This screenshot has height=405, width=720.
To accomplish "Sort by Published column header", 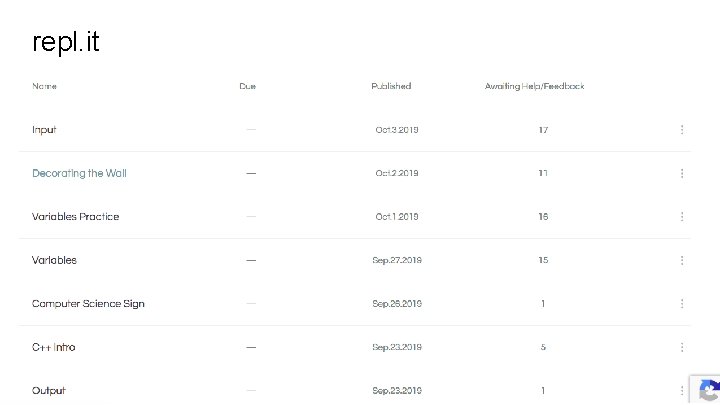I will [x=391, y=86].
